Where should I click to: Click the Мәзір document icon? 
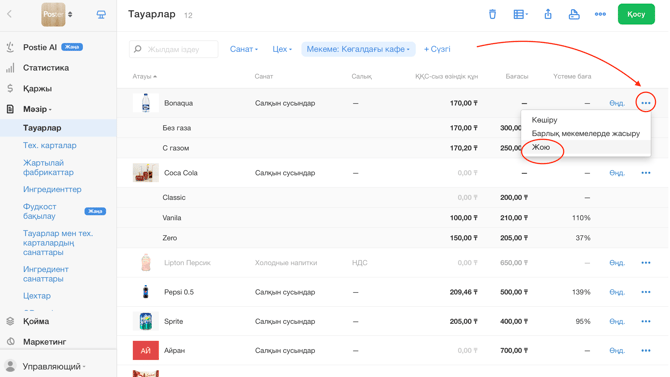(x=10, y=109)
